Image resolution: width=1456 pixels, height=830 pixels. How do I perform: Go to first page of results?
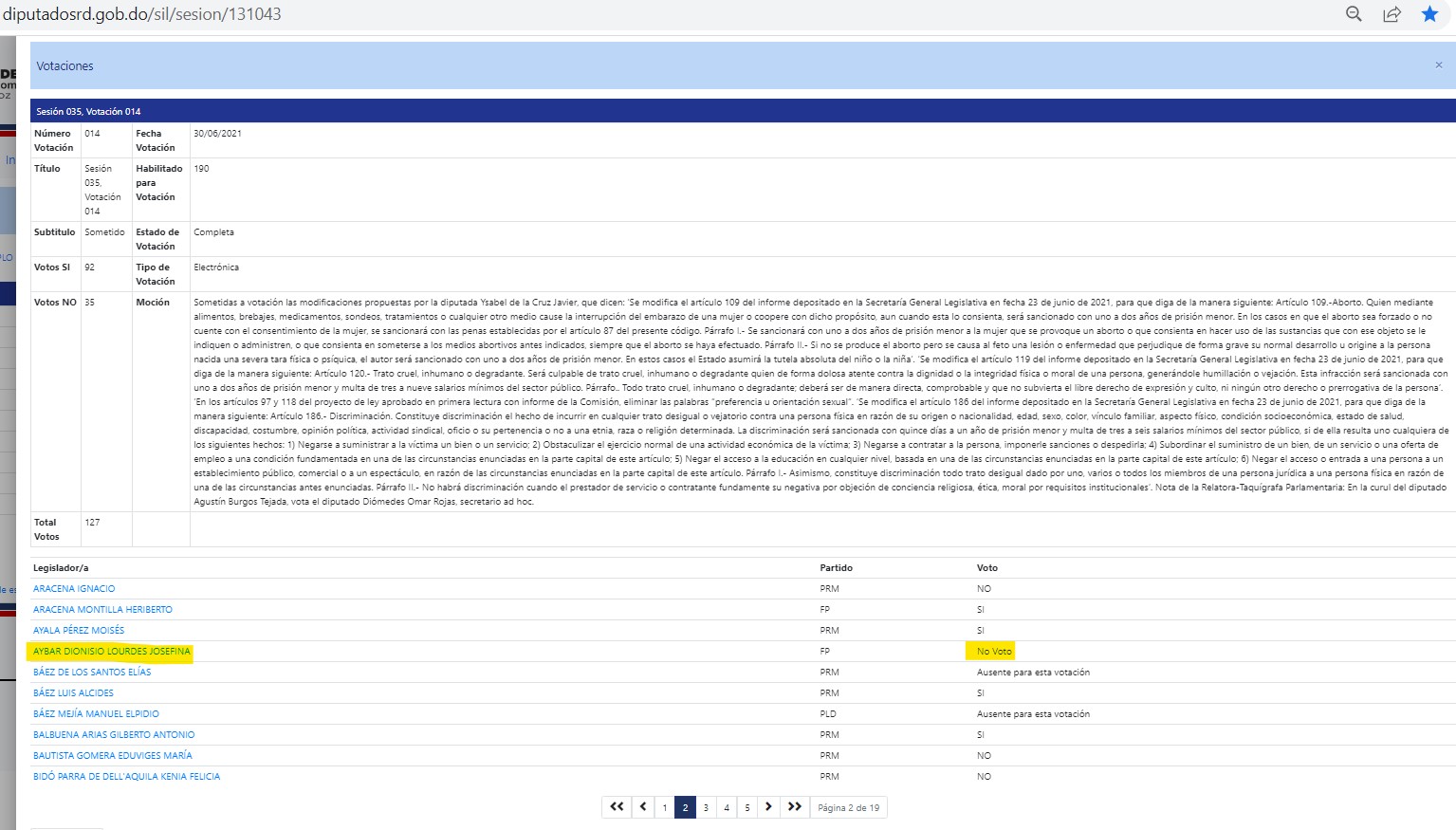coord(617,807)
